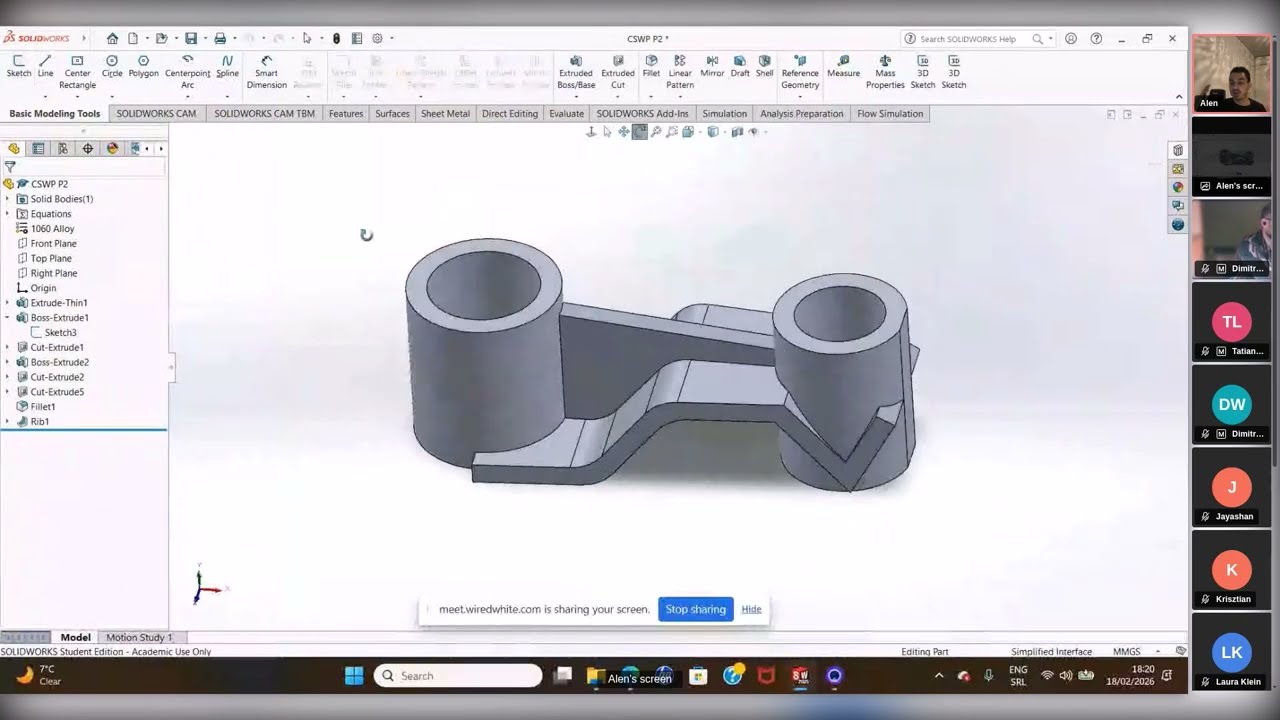Collapse the Boss-Extrude1 feature
This screenshot has width=1280, height=720.
7,318
